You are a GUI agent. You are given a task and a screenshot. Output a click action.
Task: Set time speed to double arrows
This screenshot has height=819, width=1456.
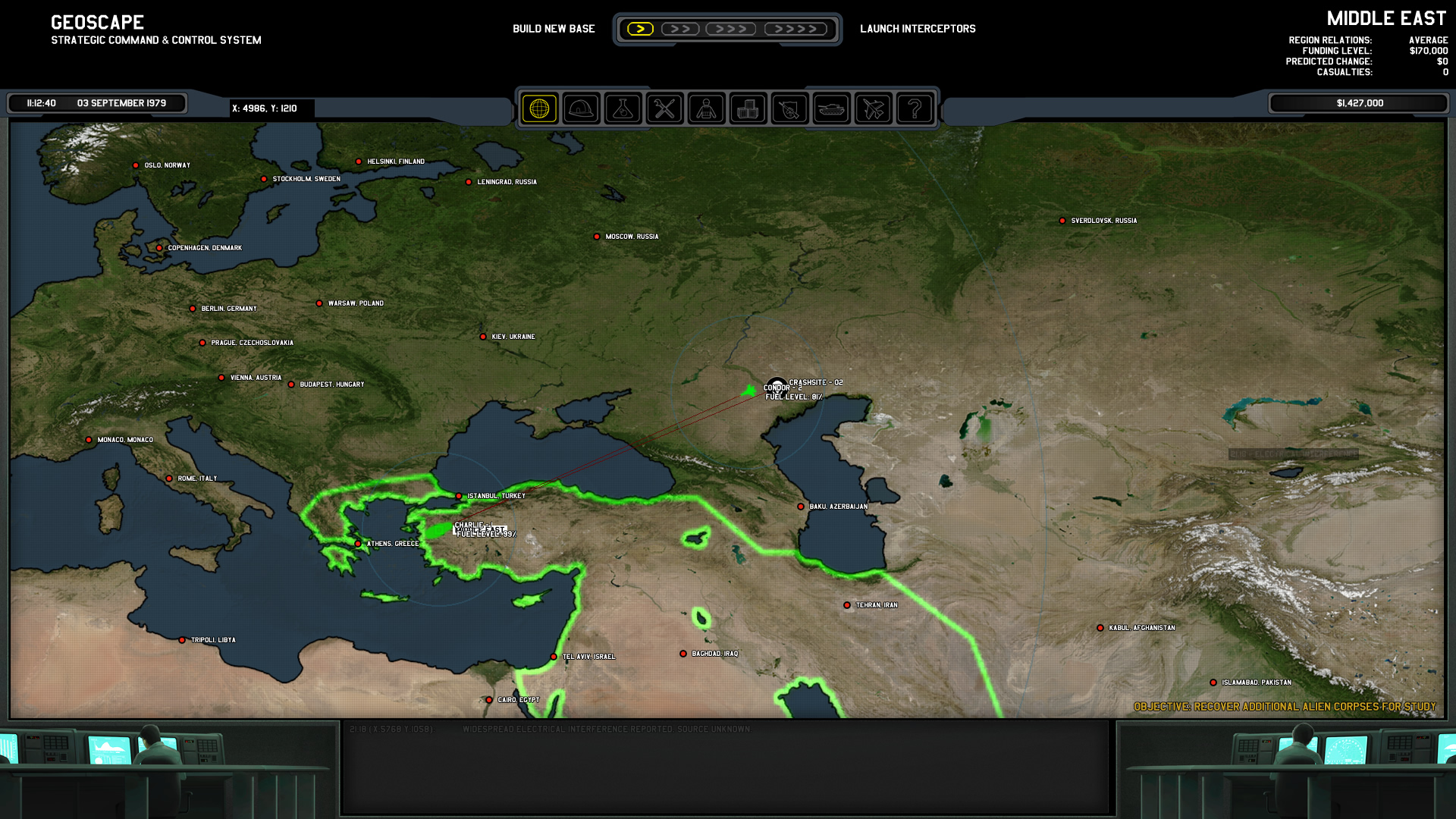tap(680, 29)
